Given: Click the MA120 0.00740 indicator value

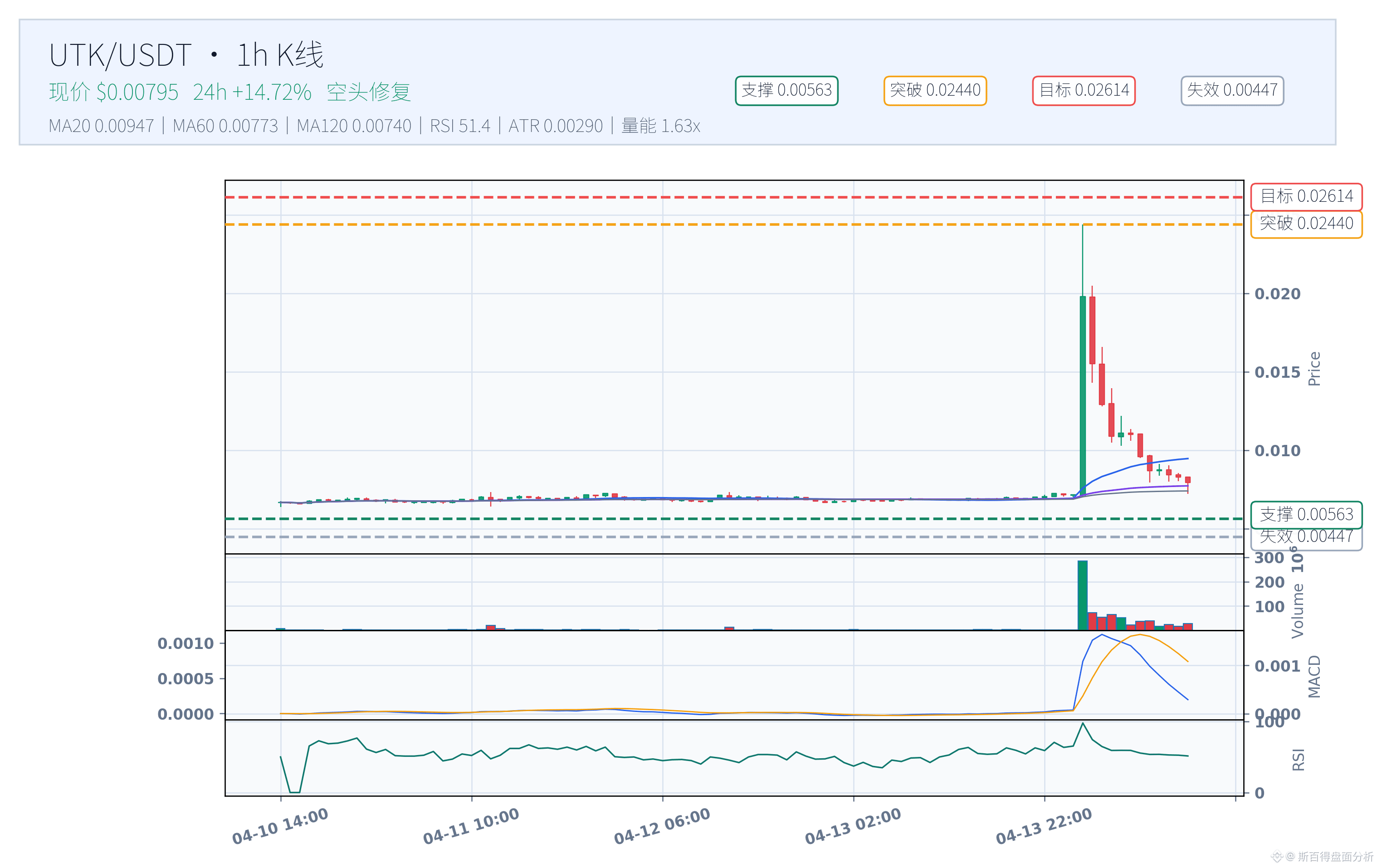Looking at the screenshot, I should [x=354, y=126].
